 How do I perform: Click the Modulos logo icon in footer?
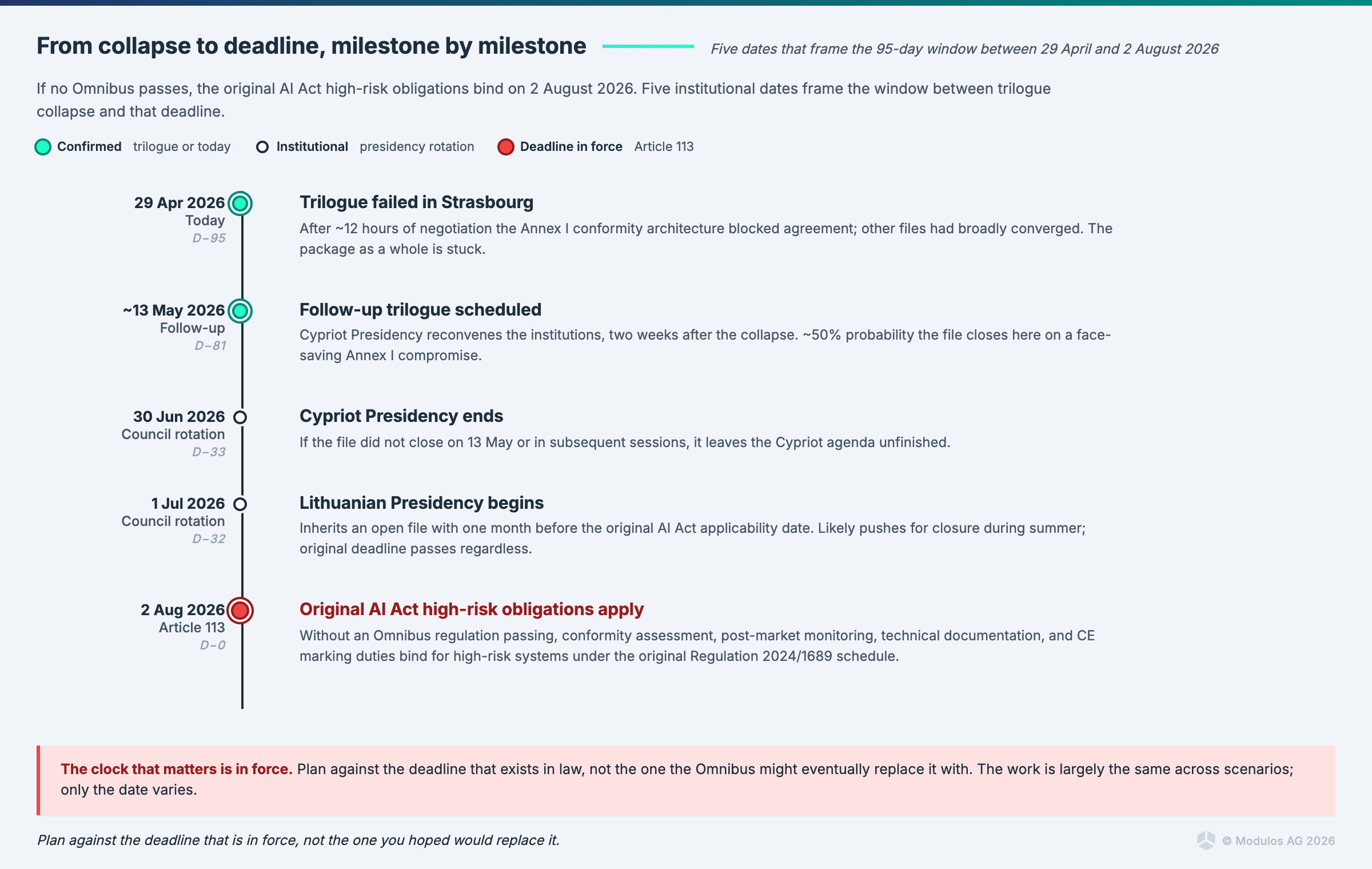(1206, 840)
